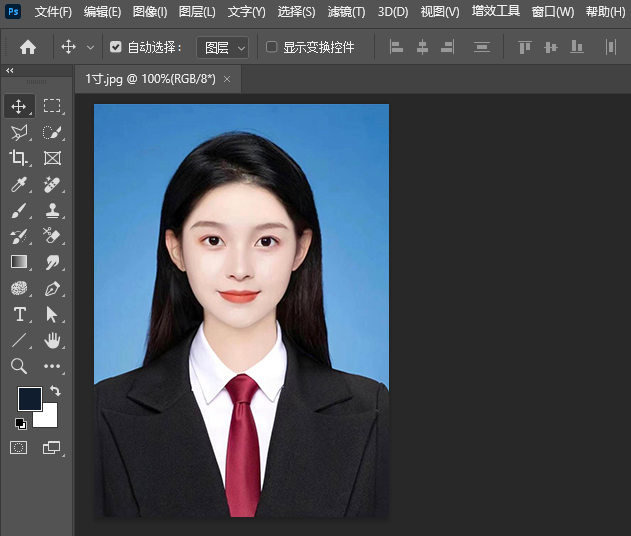Open the 视图(V) menu
Image resolution: width=631 pixels, height=536 pixels.
pos(440,12)
